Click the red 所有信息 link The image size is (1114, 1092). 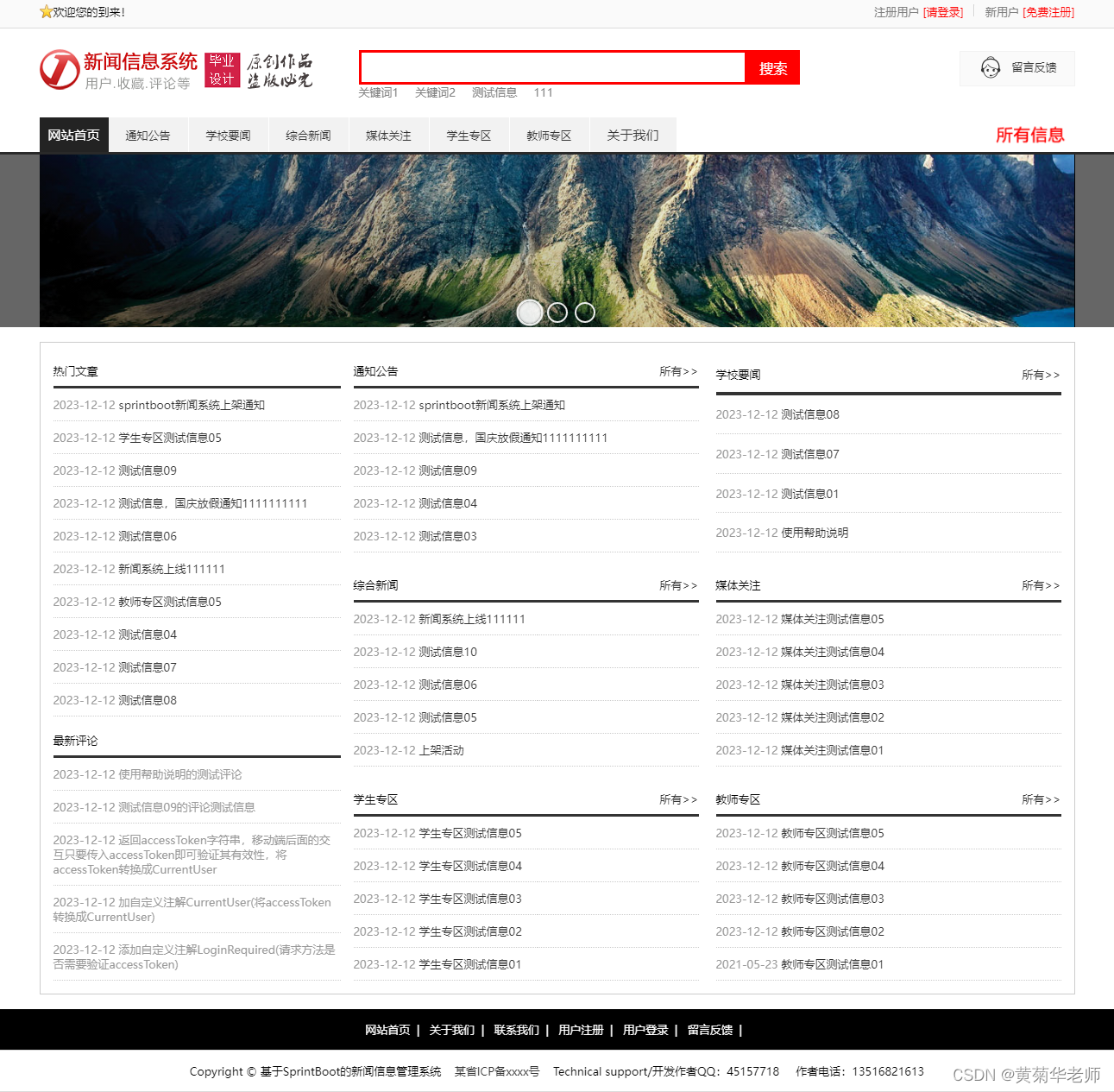pyautogui.click(x=1030, y=135)
